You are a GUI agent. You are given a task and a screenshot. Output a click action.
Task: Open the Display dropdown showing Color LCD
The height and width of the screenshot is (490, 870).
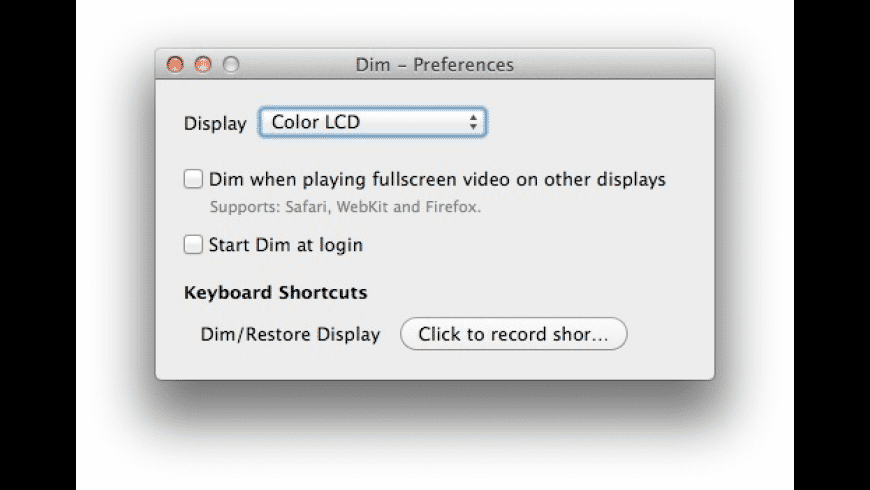pos(372,123)
